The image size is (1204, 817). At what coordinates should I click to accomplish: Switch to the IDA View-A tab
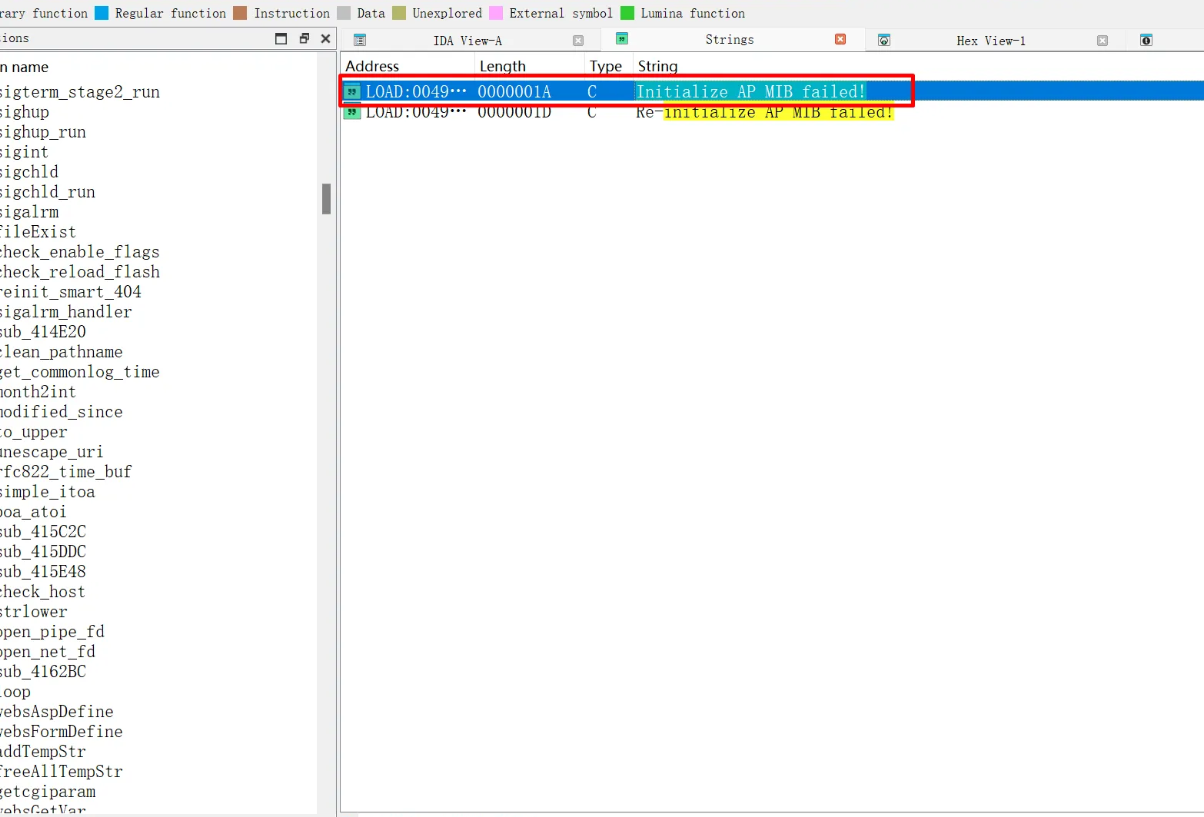468,40
